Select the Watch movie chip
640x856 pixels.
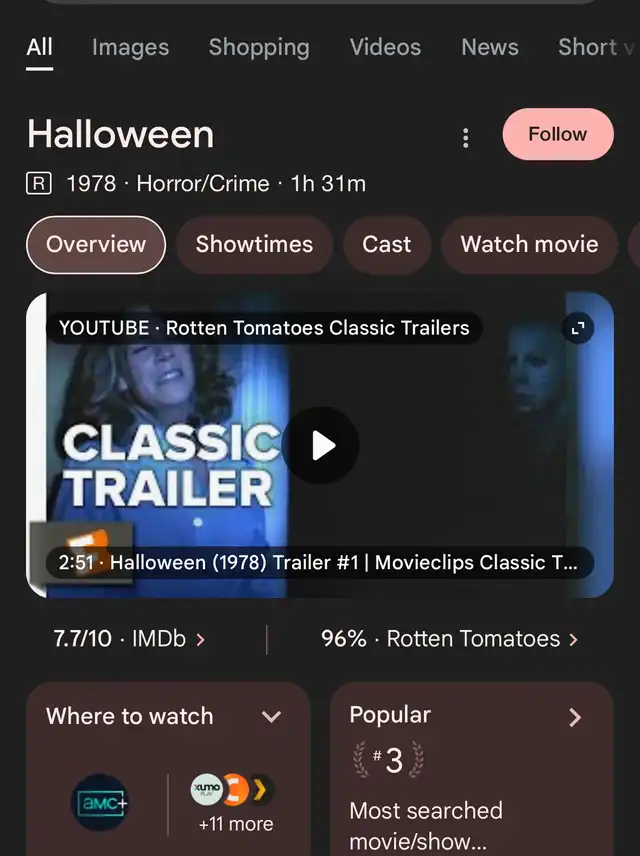click(x=529, y=245)
